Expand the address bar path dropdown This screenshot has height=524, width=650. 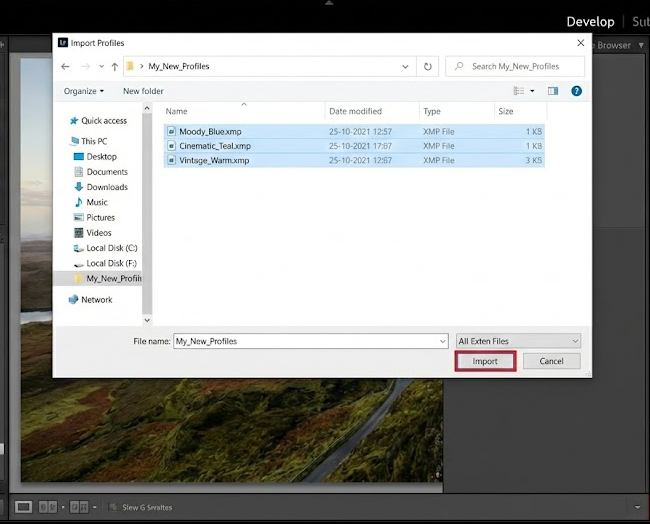click(405, 67)
